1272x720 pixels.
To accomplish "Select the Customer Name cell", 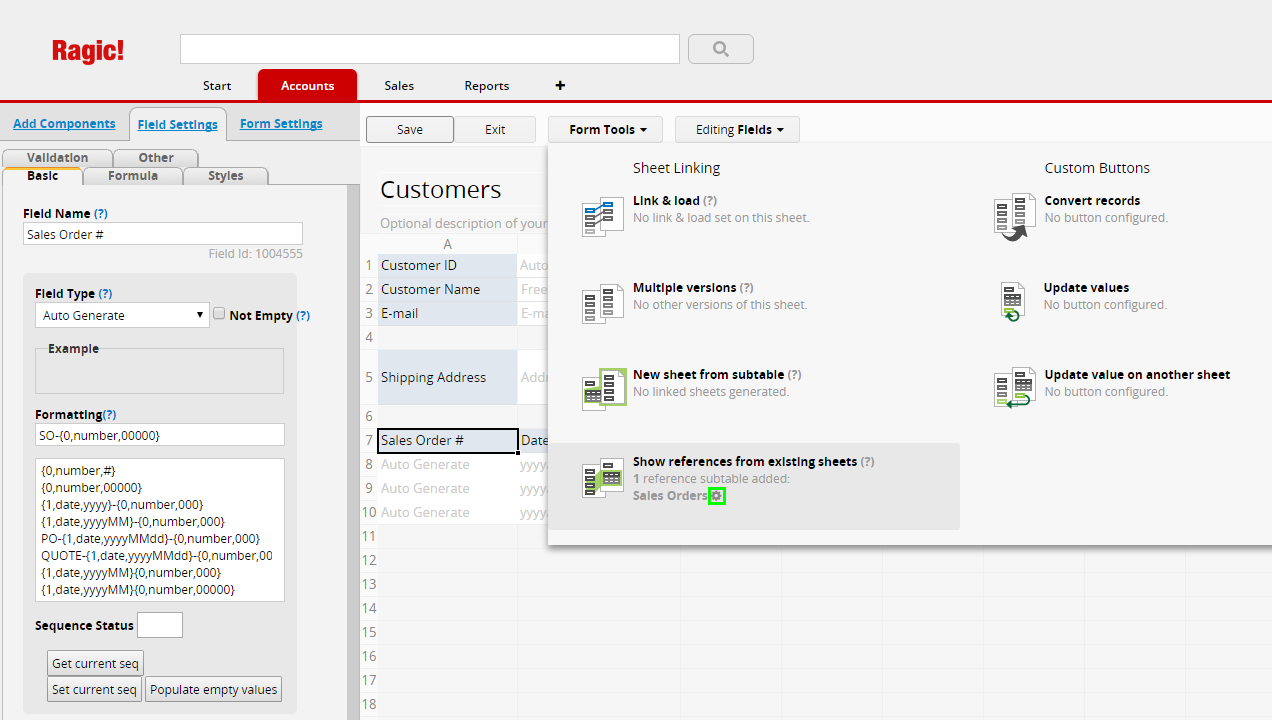I will point(448,289).
